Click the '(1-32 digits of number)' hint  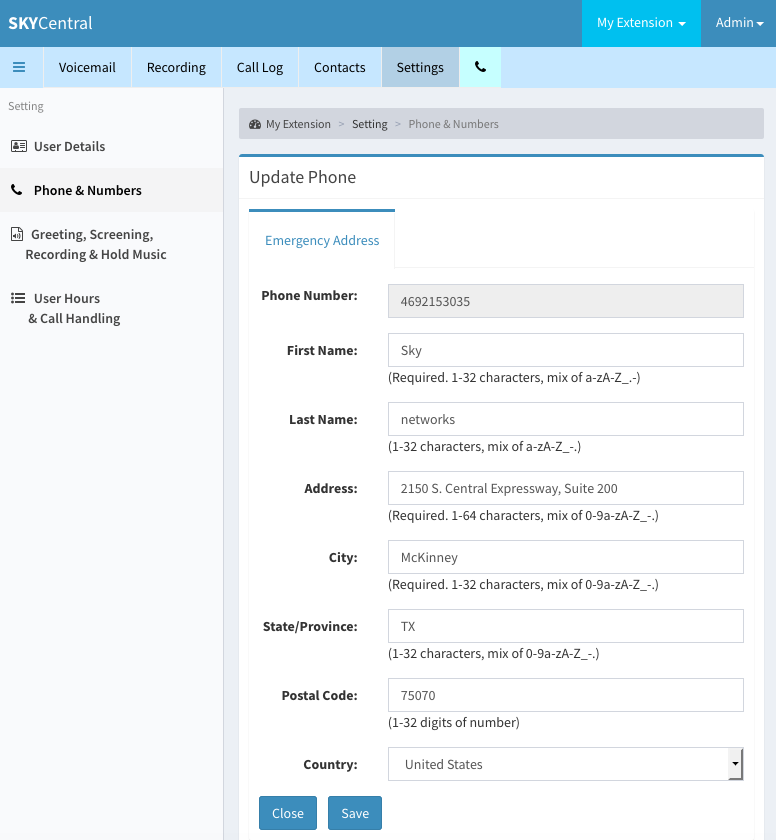[454, 723]
